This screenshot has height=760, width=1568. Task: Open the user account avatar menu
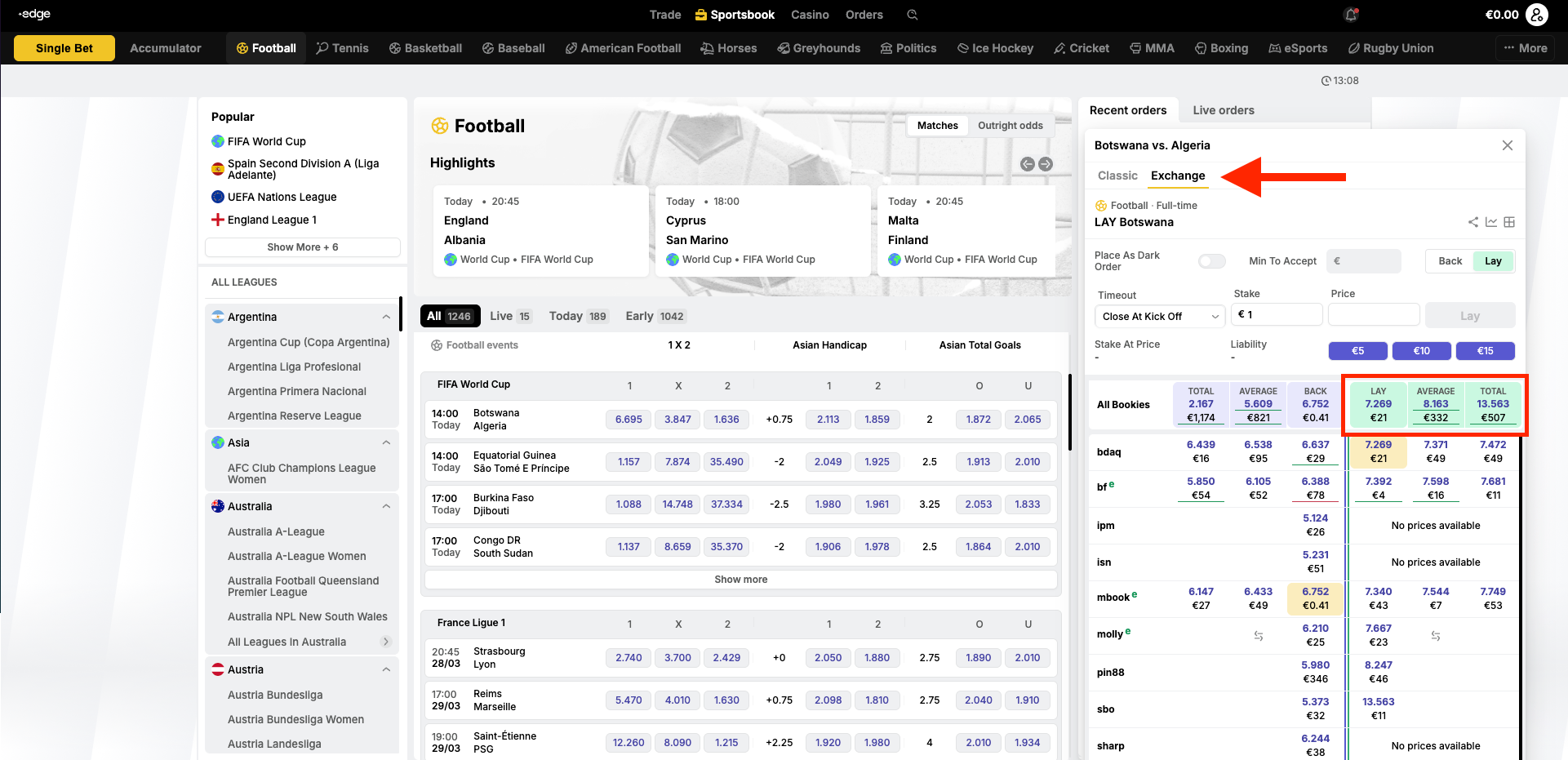point(1537,15)
